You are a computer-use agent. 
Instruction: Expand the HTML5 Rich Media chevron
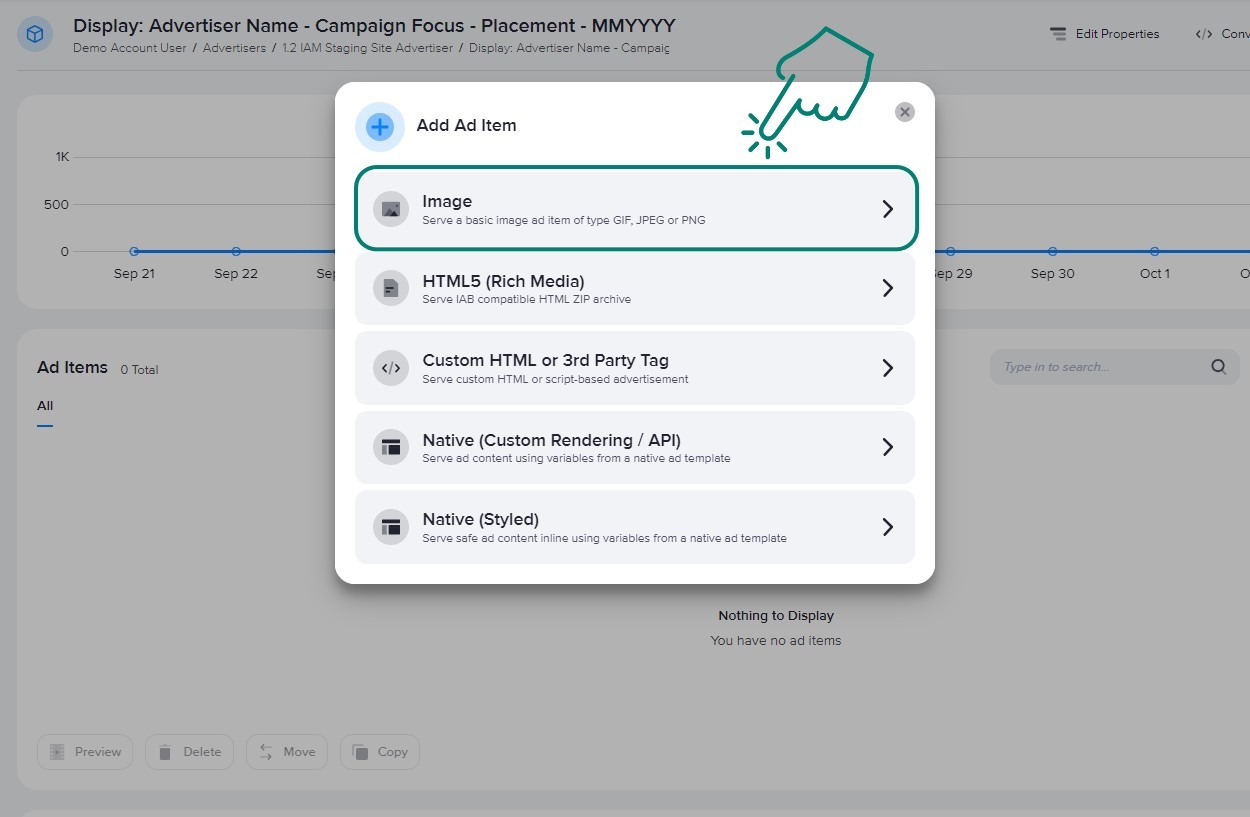click(x=887, y=289)
